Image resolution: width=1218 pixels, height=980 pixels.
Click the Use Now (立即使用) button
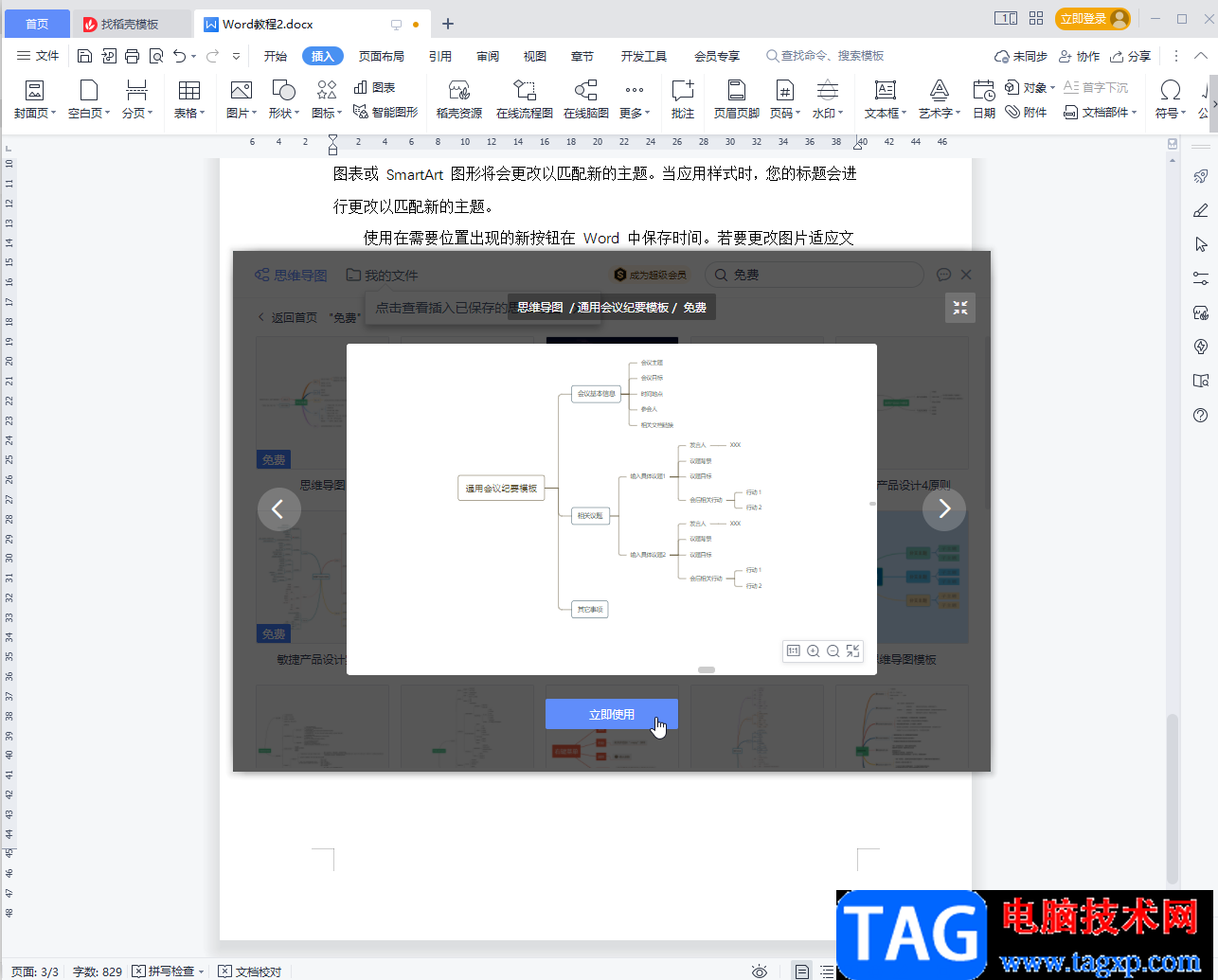coord(612,714)
